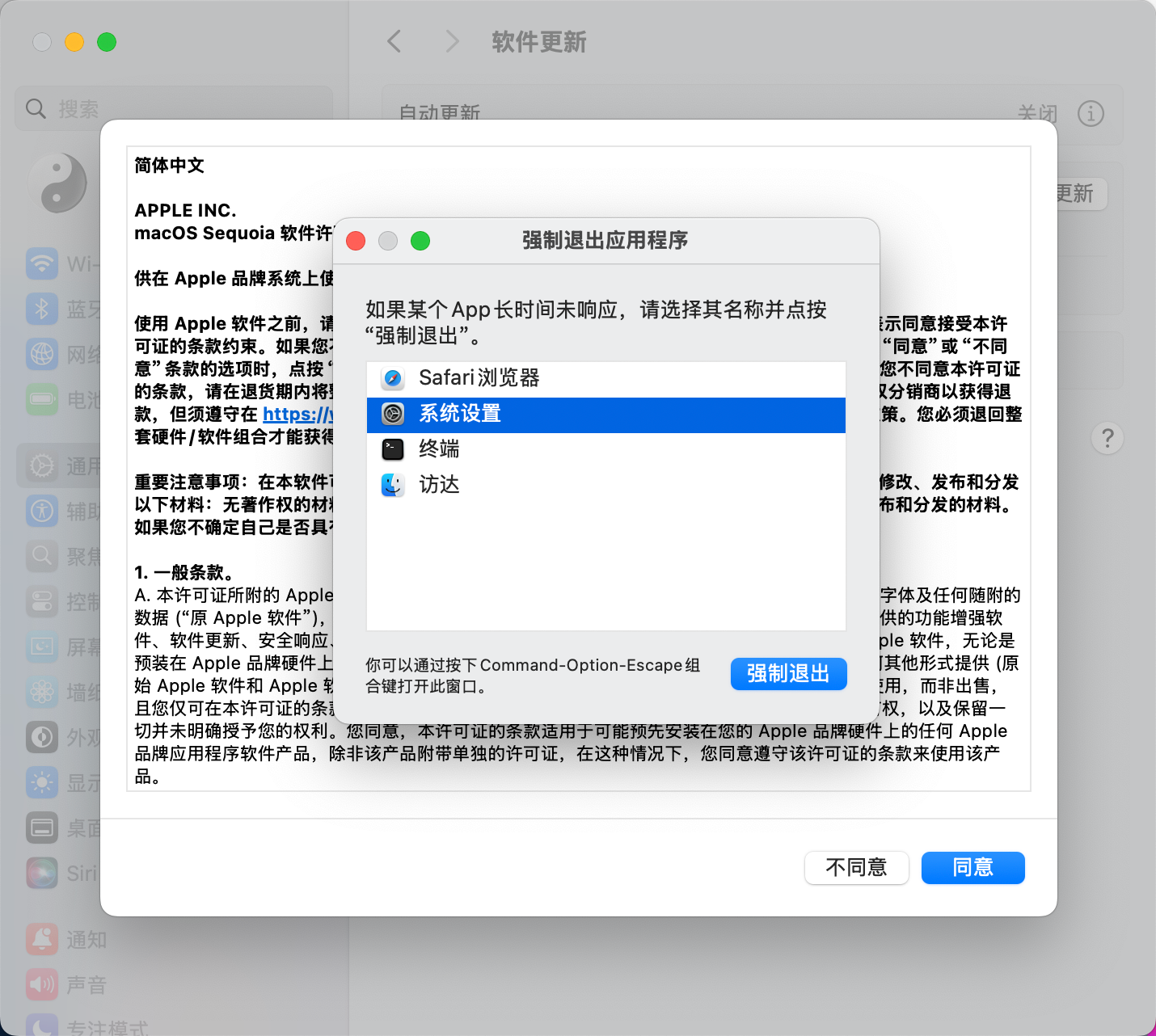Open the Appearance icon in sidebar
1156x1036 pixels.
click(x=42, y=737)
